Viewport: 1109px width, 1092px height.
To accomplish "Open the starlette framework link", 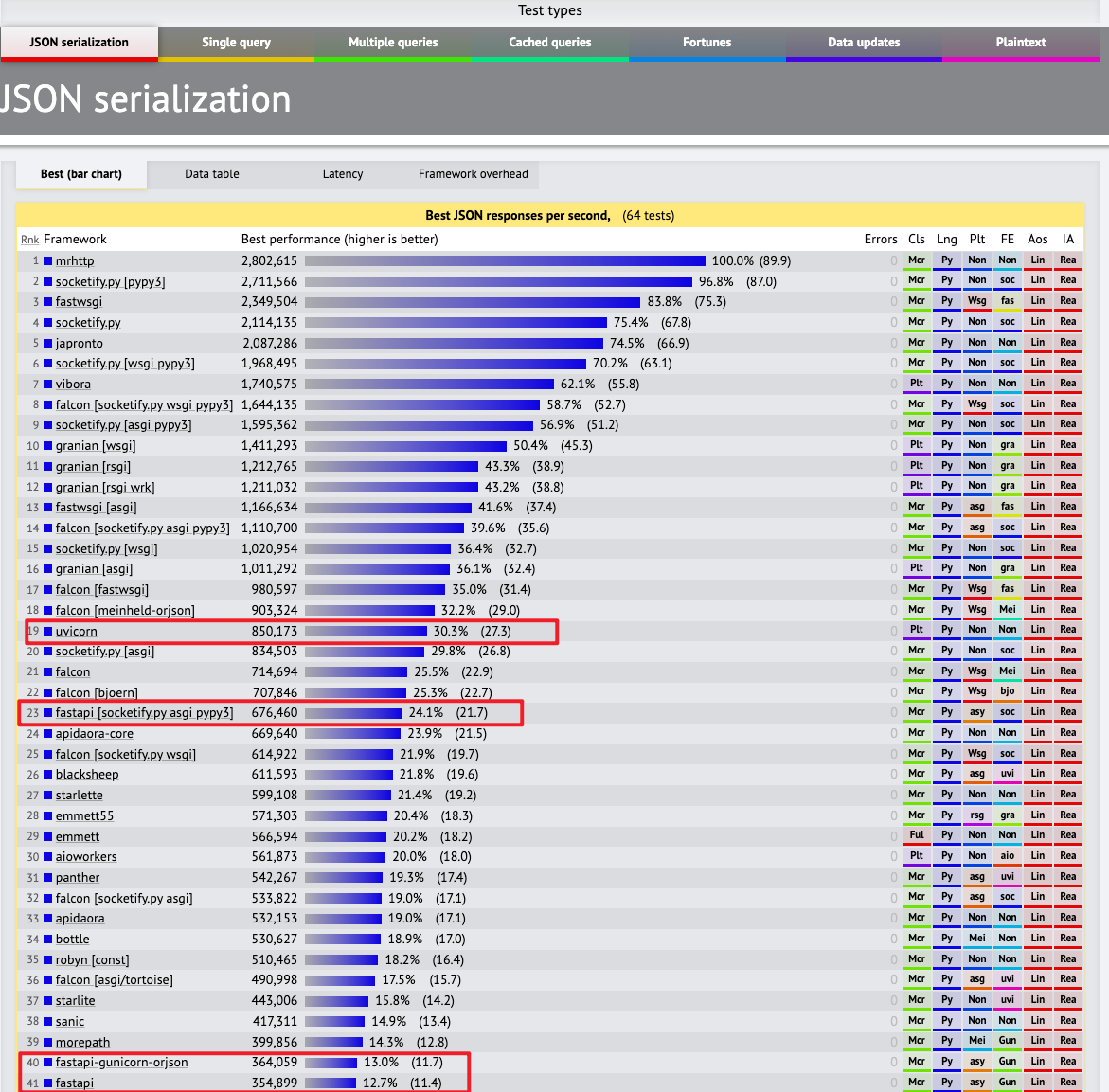I will click(x=80, y=795).
